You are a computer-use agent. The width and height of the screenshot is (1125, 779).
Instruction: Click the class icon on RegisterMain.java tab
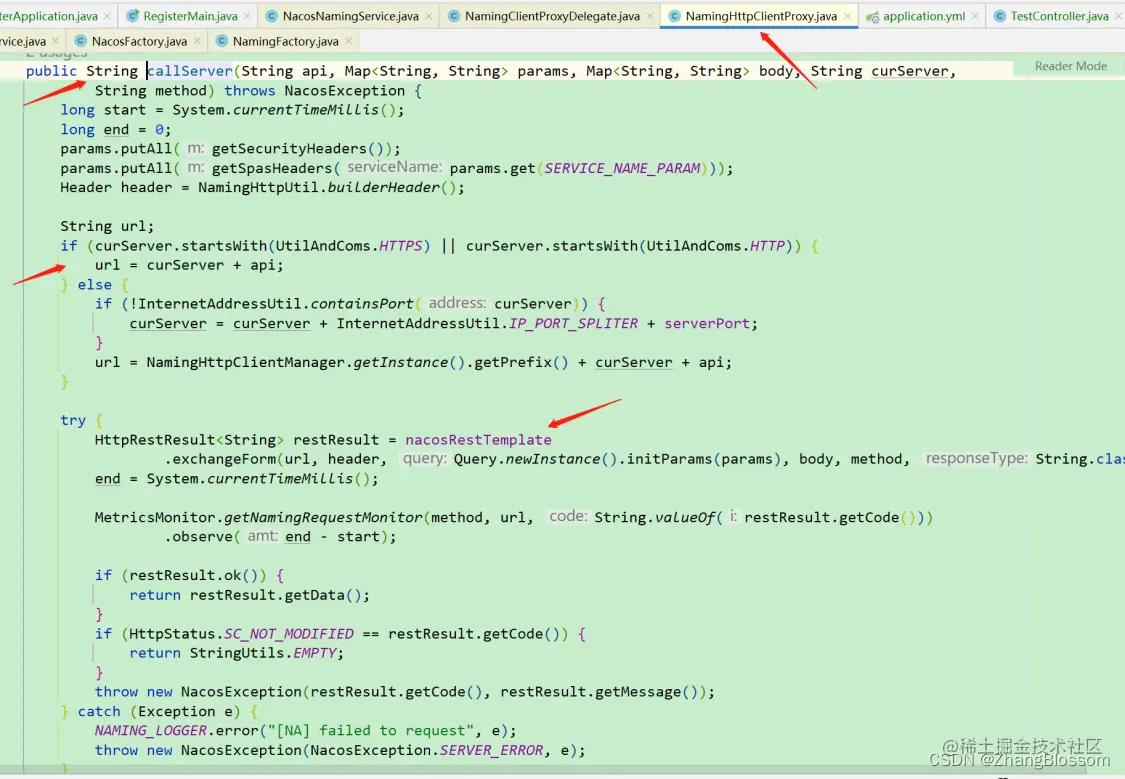(x=133, y=16)
